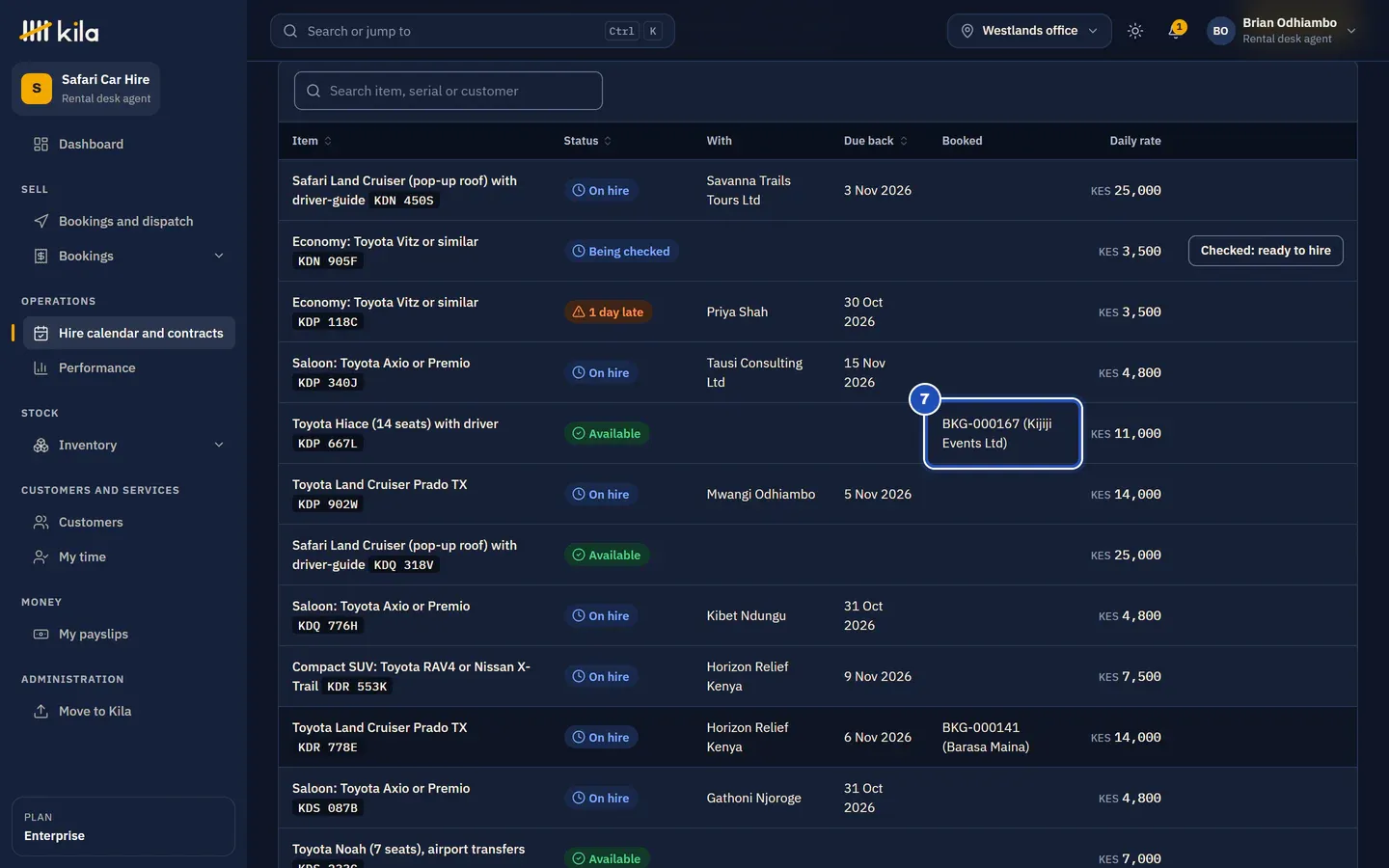Click the Being checked status badge
The height and width of the screenshot is (868, 1389).
tap(621, 251)
